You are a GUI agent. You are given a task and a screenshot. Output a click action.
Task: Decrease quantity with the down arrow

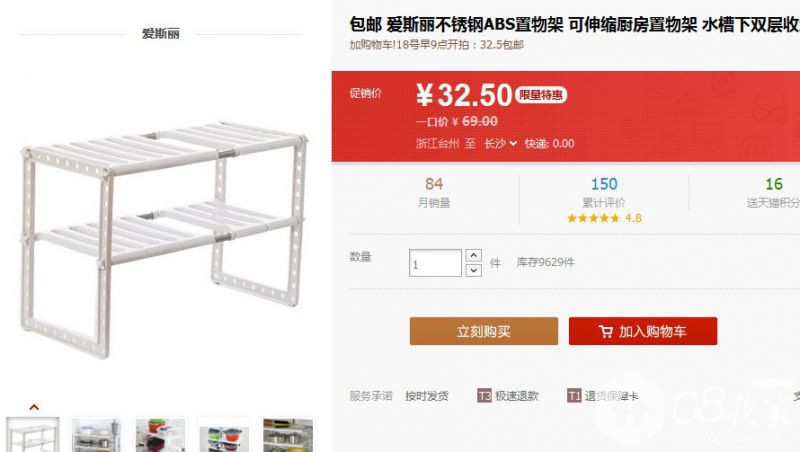(474, 270)
